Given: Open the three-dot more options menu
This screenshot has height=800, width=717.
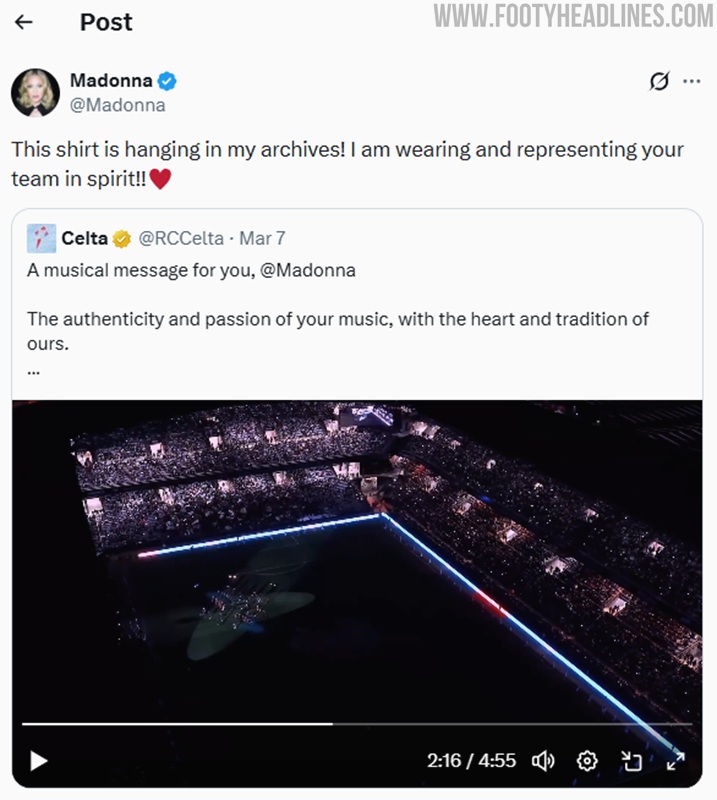Looking at the screenshot, I should click(691, 82).
